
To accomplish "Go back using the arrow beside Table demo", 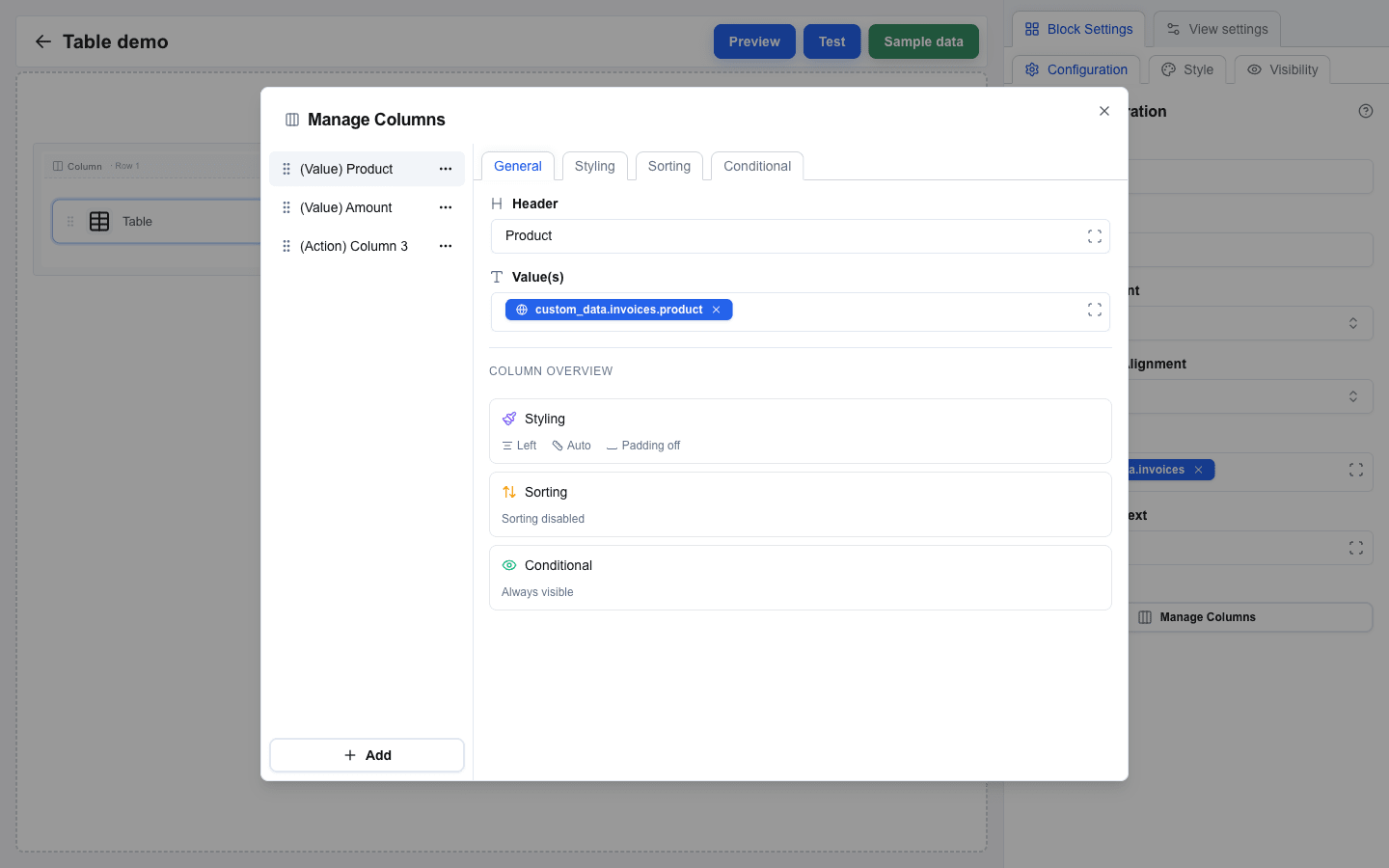I will click(42, 41).
